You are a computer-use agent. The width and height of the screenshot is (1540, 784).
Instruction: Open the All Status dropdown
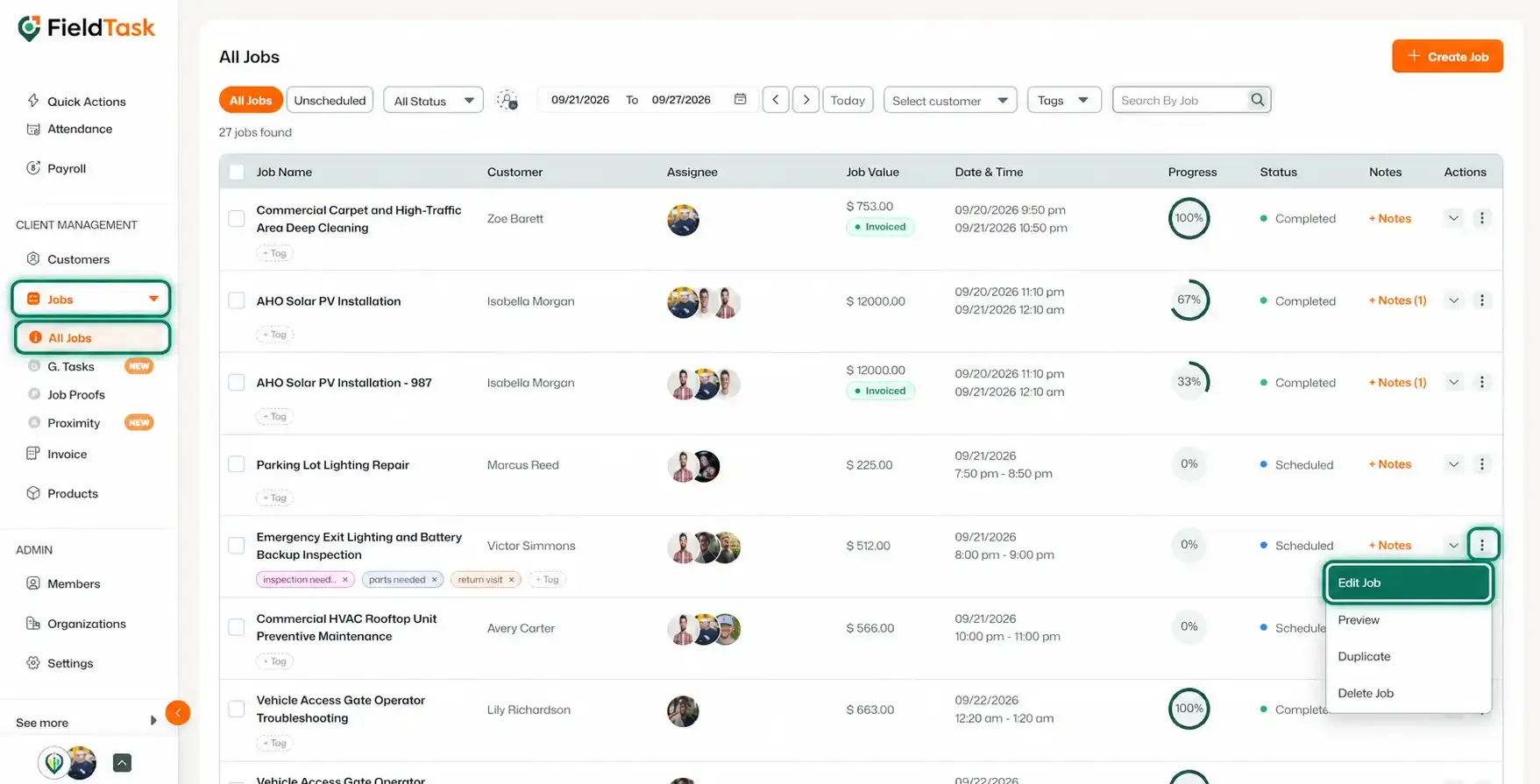[433, 100]
